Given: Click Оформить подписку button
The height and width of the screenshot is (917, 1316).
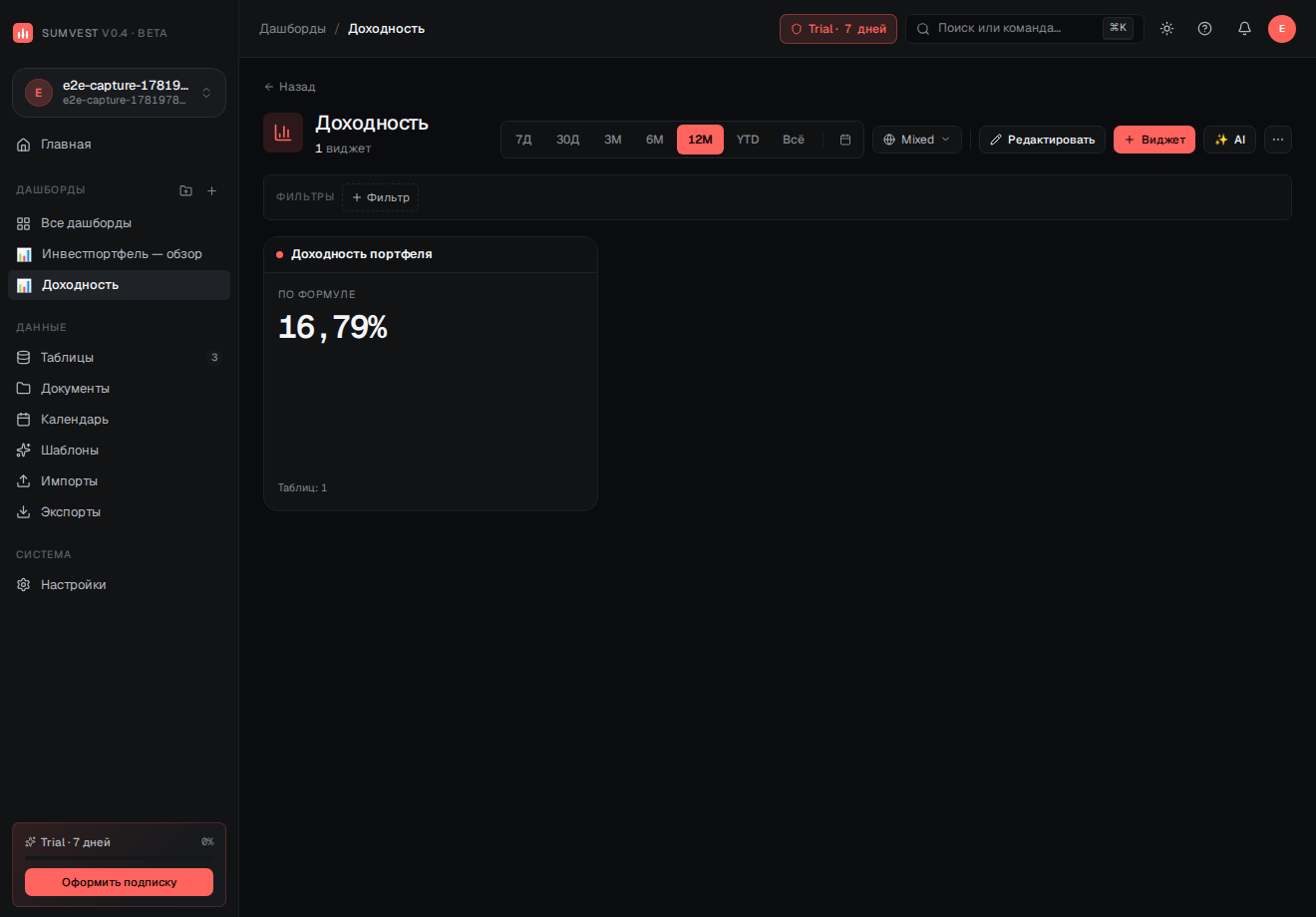Looking at the screenshot, I should [x=119, y=882].
